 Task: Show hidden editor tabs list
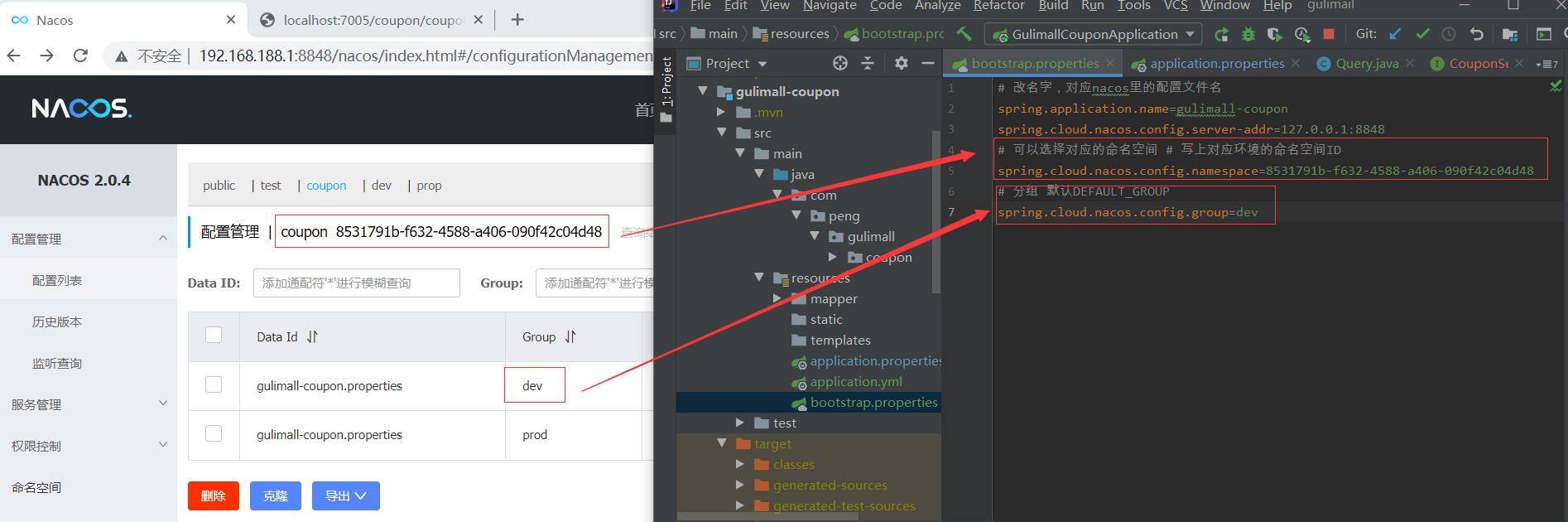1547,64
